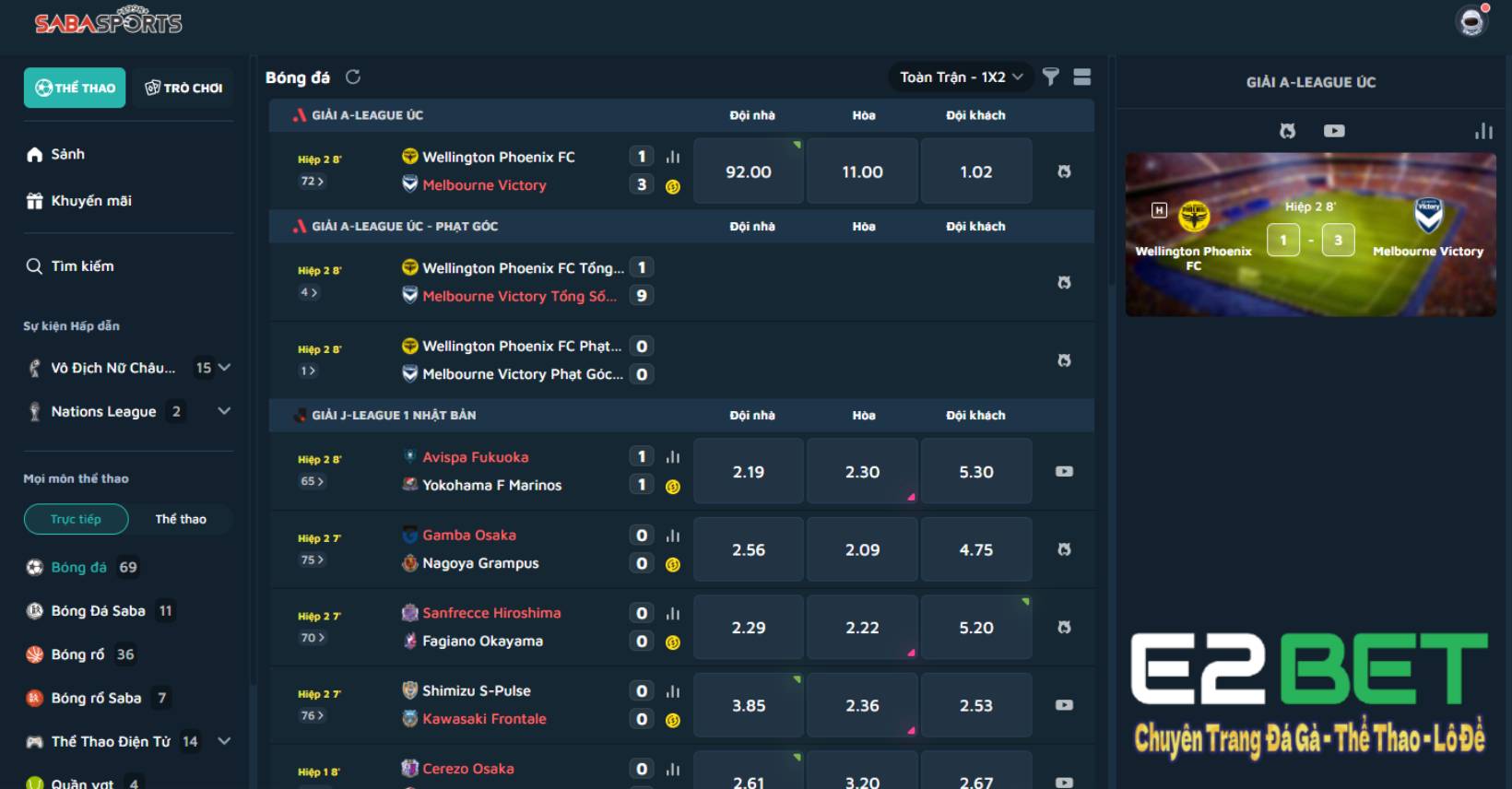Image resolution: width=1512 pixels, height=789 pixels.
Task: Select the Trò Chơi tab
Action: (x=183, y=88)
